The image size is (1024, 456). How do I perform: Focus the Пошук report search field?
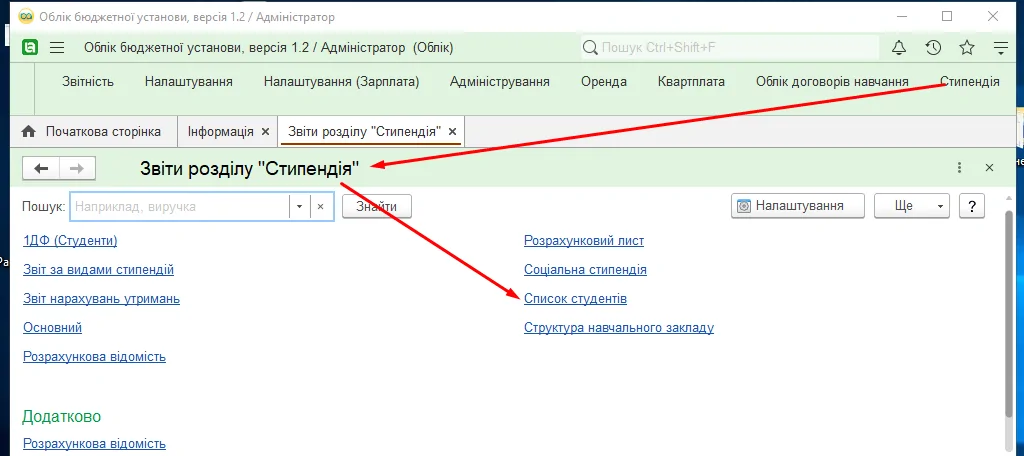(x=180, y=206)
